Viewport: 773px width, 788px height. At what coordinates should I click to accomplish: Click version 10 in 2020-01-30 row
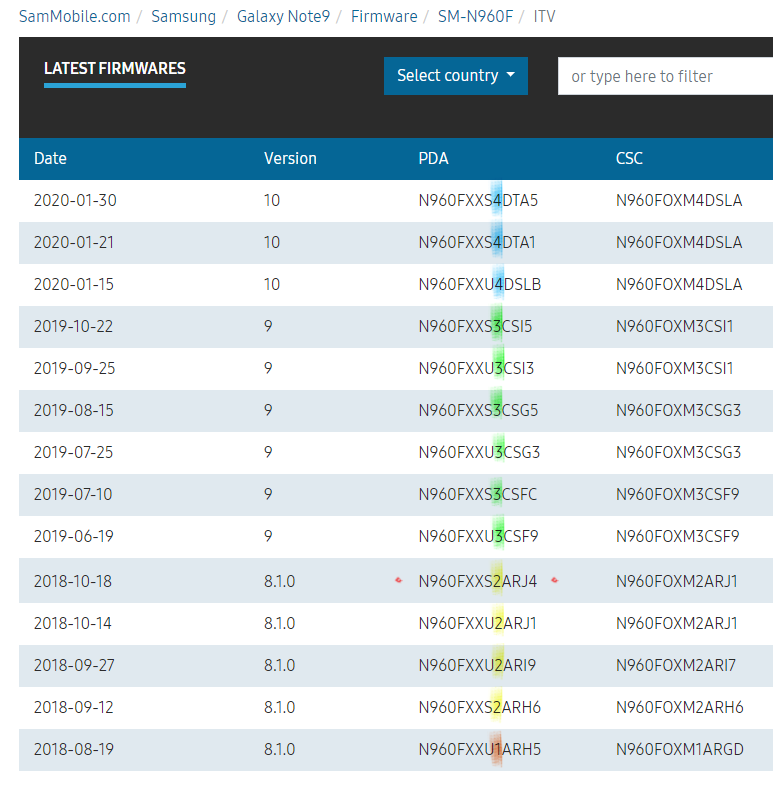tap(272, 201)
